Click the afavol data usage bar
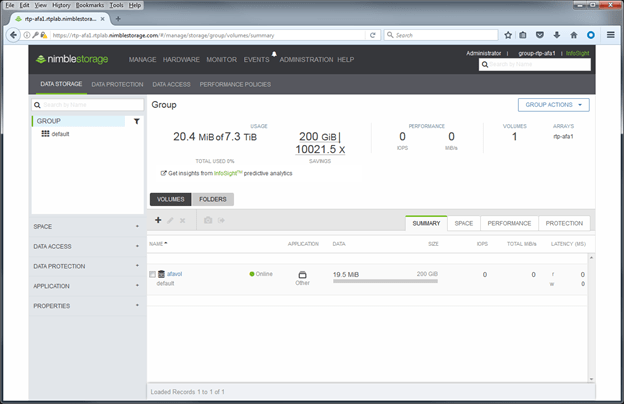 point(385,281)
